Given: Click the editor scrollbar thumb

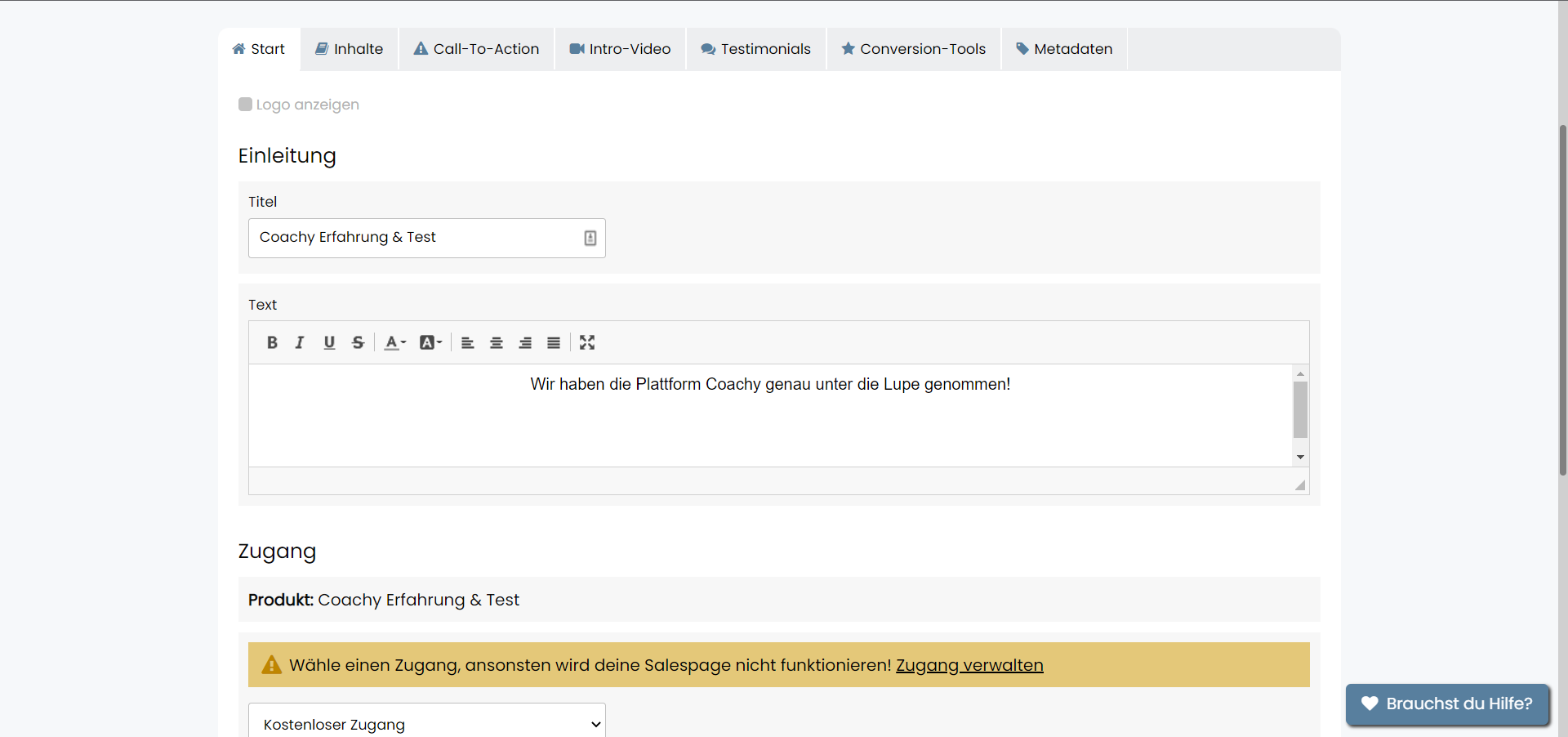Looking at the screenshot, I should [1301, 409].
